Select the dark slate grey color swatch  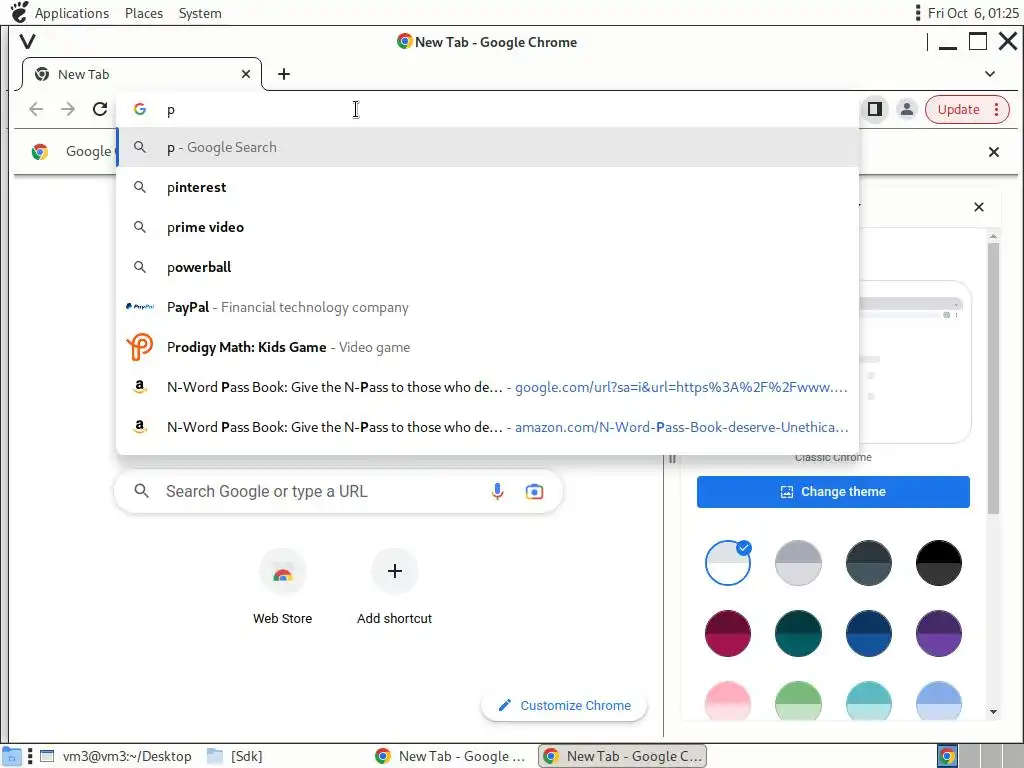869,562
